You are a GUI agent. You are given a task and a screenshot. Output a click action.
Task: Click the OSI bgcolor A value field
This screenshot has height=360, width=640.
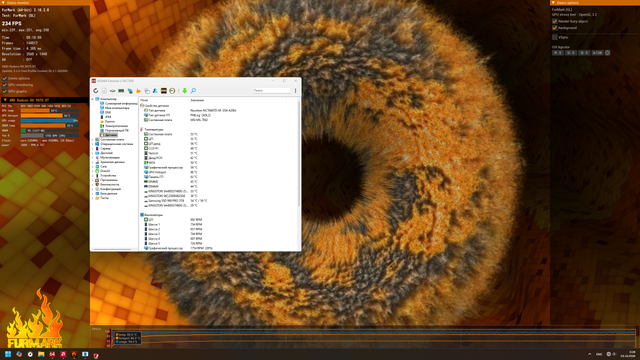597,53
